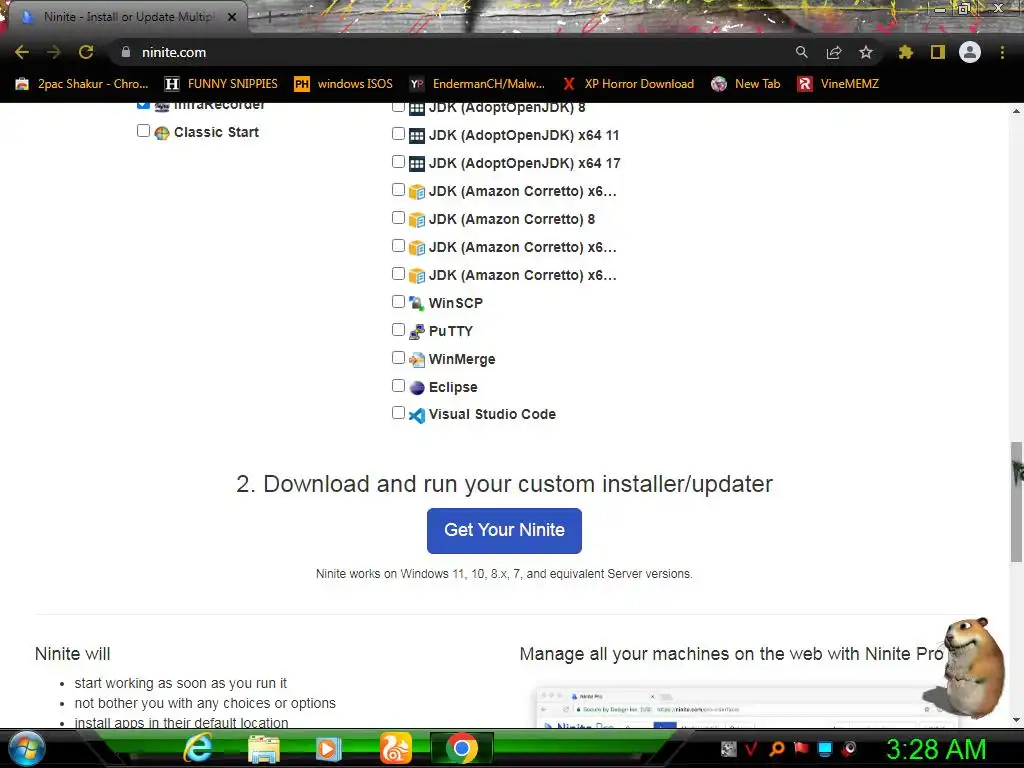Check the WinMerge checkbox
This screenshot has width=1024, height=768.
tap(398, 358)
